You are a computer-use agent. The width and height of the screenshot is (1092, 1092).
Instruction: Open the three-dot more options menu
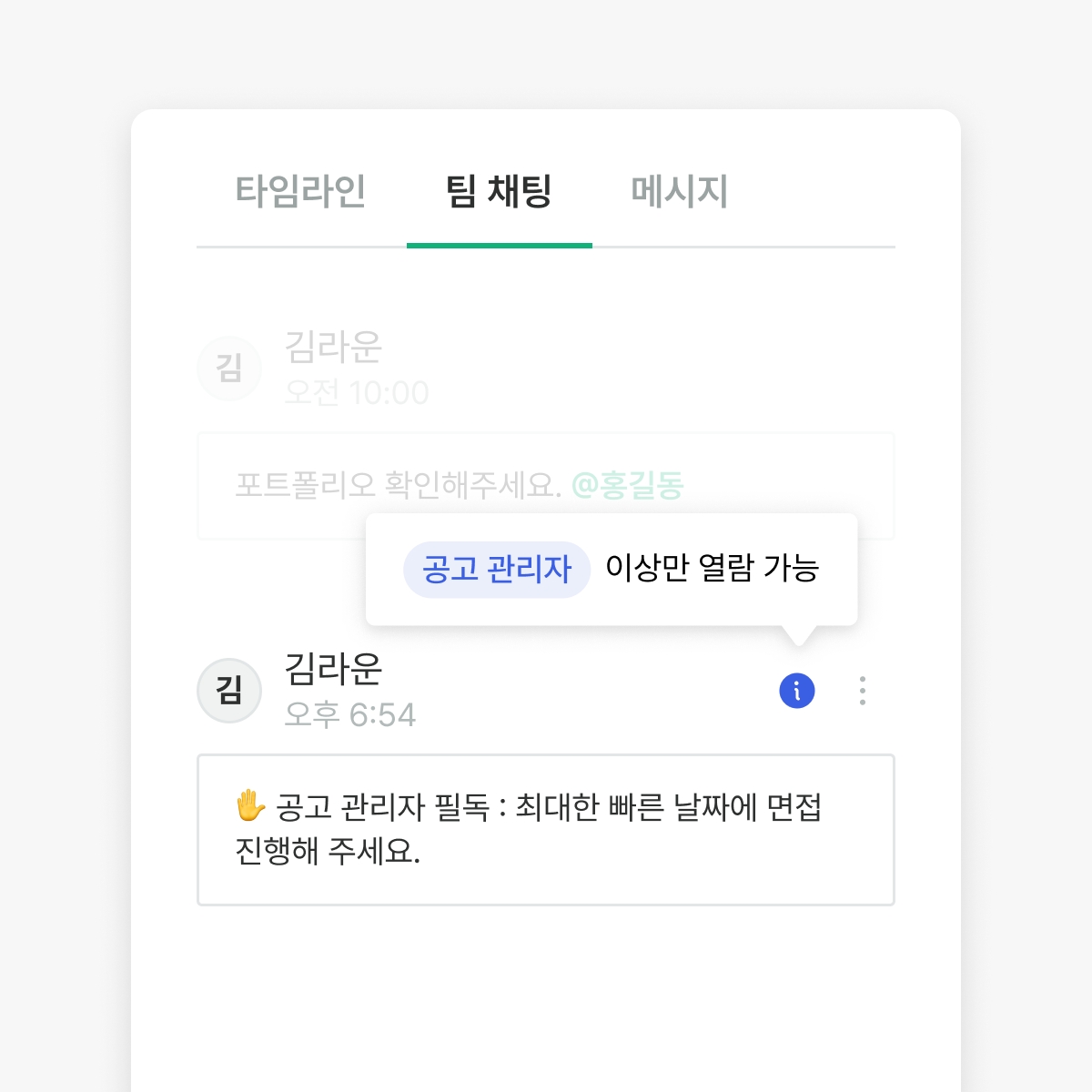click(863, 691)
